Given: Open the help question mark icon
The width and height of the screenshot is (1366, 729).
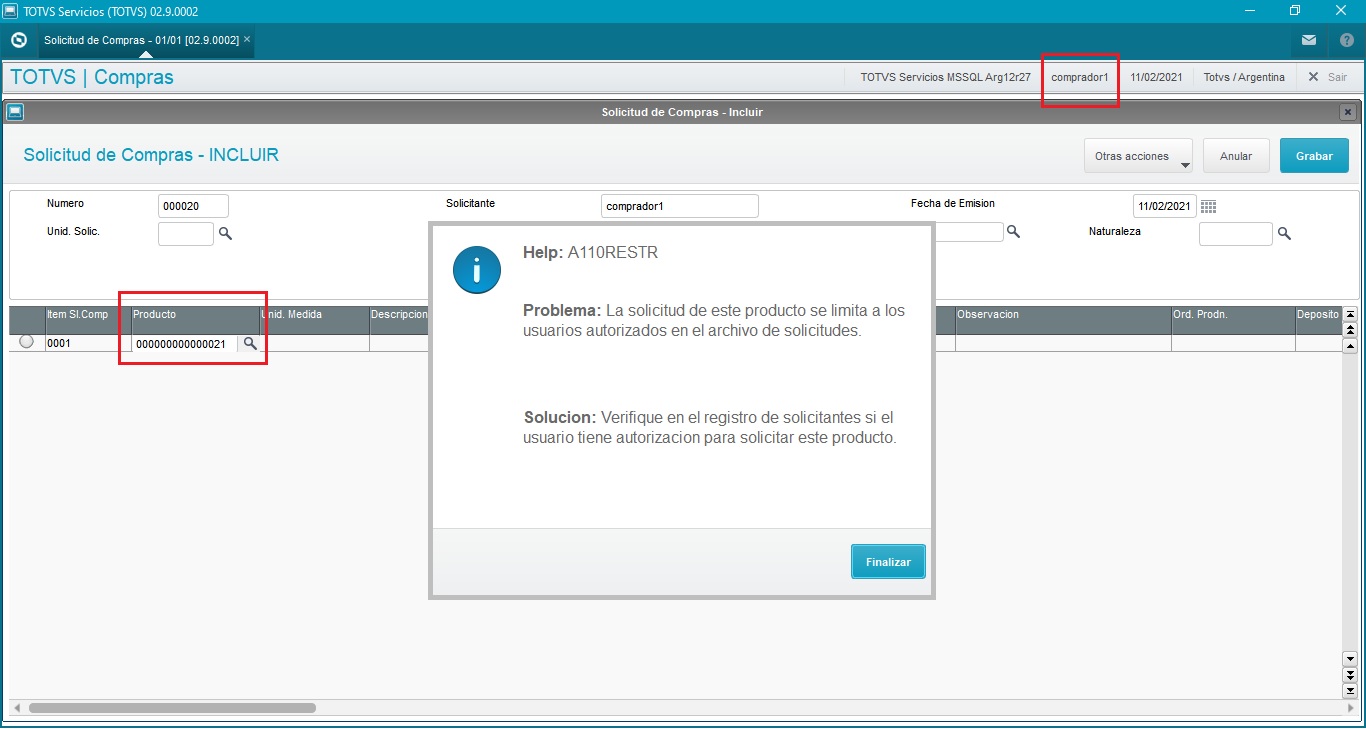Looking at the screenshot, I should pos(1346,41).
